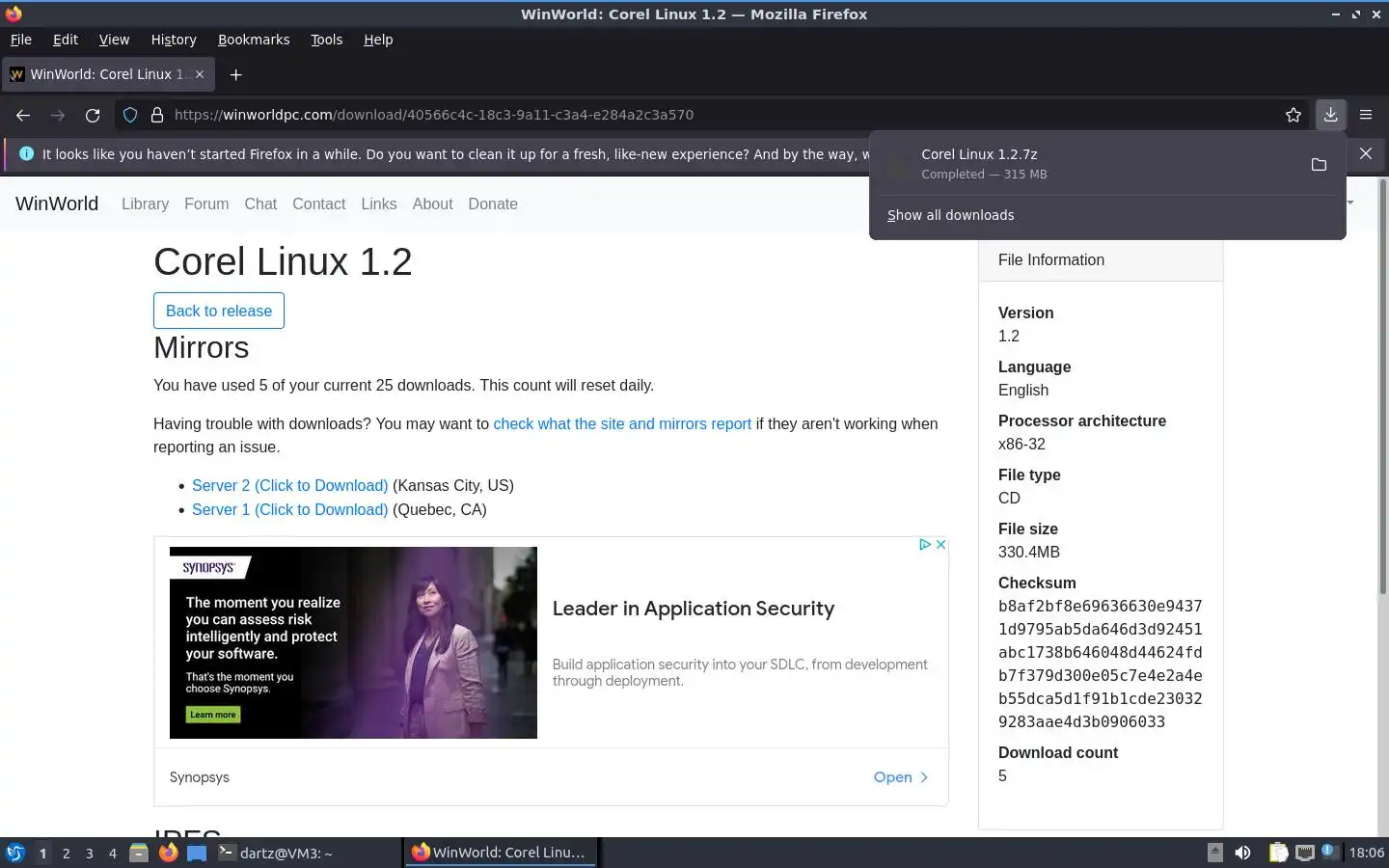Click the network connection tray icon

click(1305, 853)
